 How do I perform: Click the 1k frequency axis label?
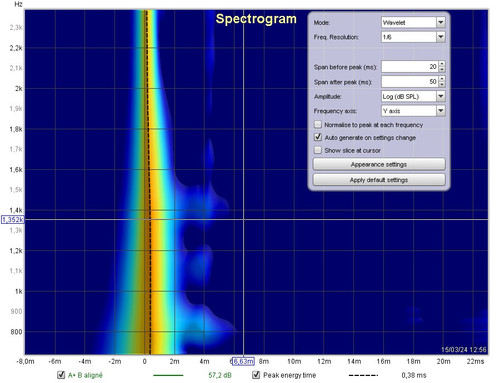point(19,291)
